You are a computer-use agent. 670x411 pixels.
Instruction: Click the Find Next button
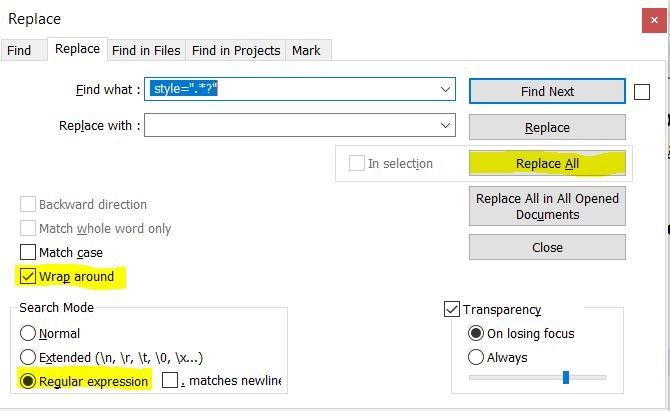[x=547, y=91]
